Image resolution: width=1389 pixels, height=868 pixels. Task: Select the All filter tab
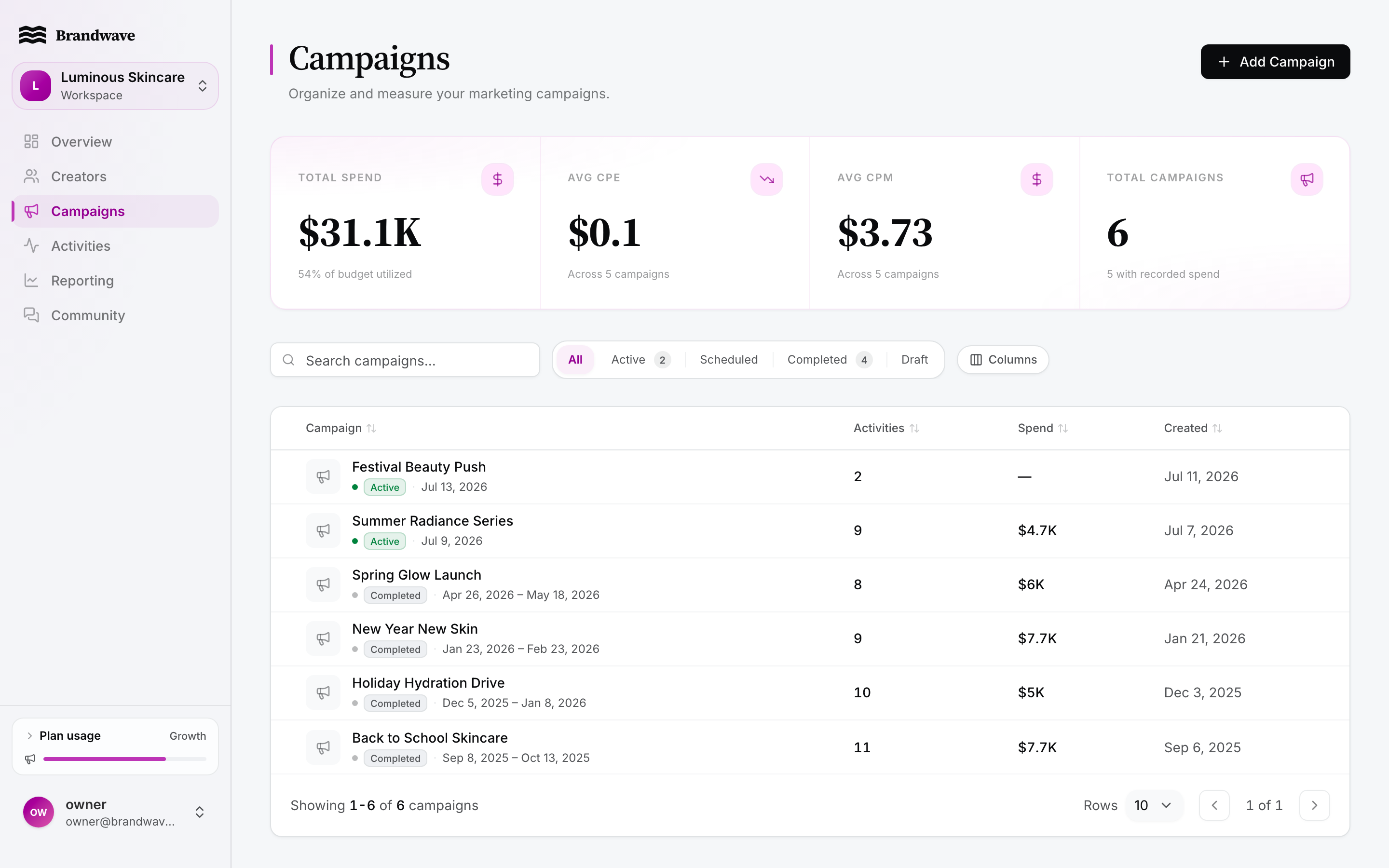coord(575,360)
